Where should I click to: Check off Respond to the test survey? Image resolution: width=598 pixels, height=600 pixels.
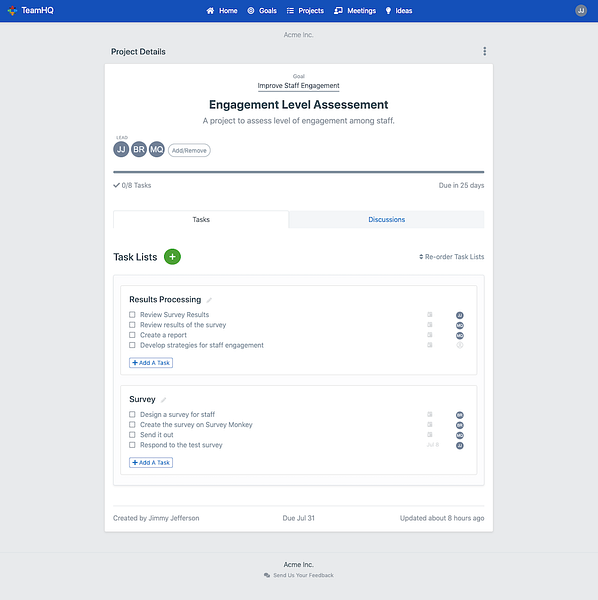pos(132,445)
